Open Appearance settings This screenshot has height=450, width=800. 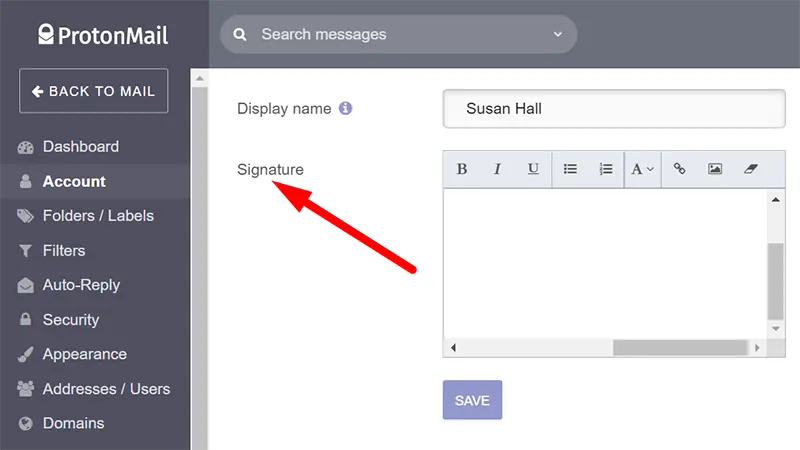point(85,354)
